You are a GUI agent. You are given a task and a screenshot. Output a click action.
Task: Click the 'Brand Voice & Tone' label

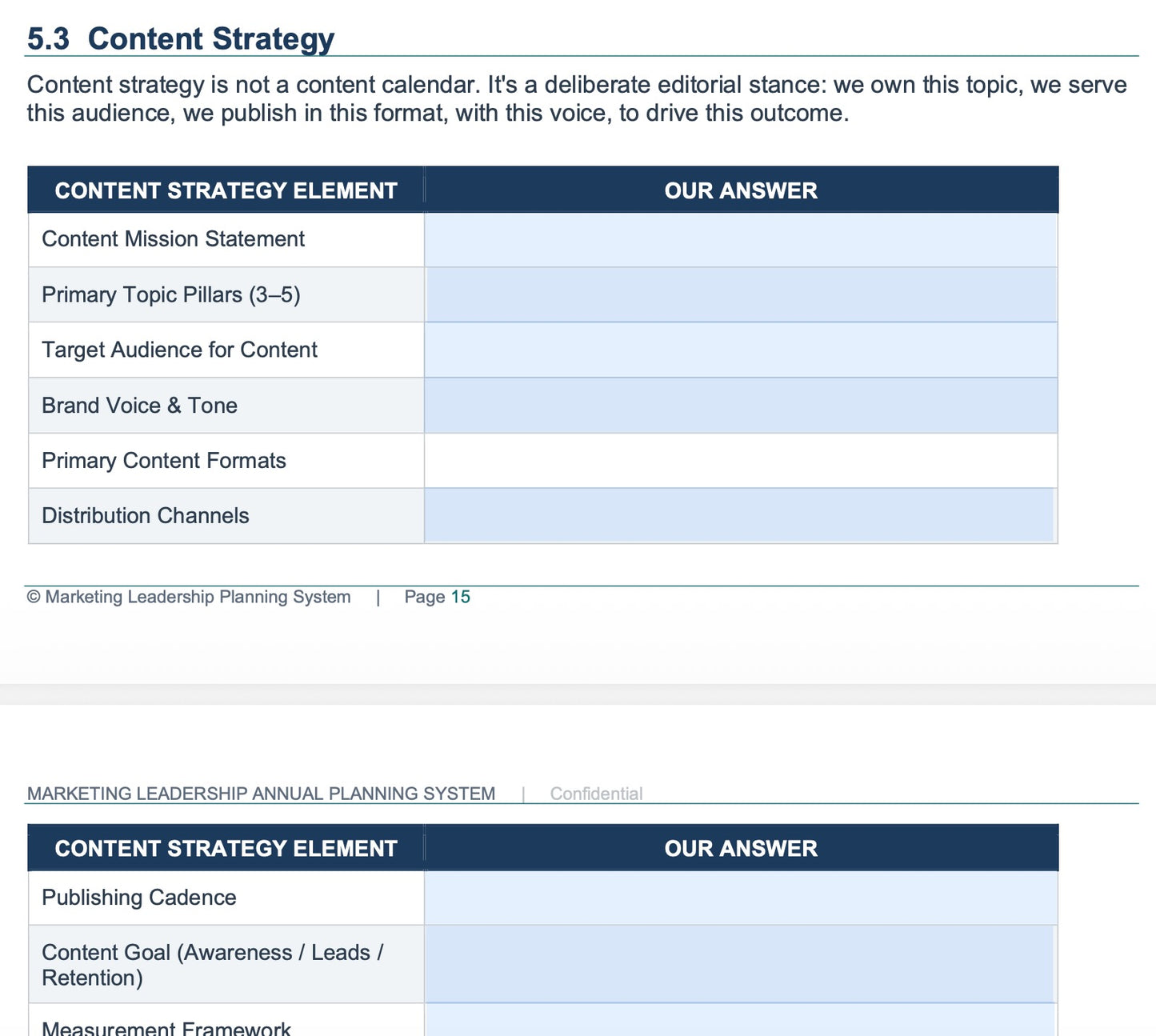tap(139, 406)
